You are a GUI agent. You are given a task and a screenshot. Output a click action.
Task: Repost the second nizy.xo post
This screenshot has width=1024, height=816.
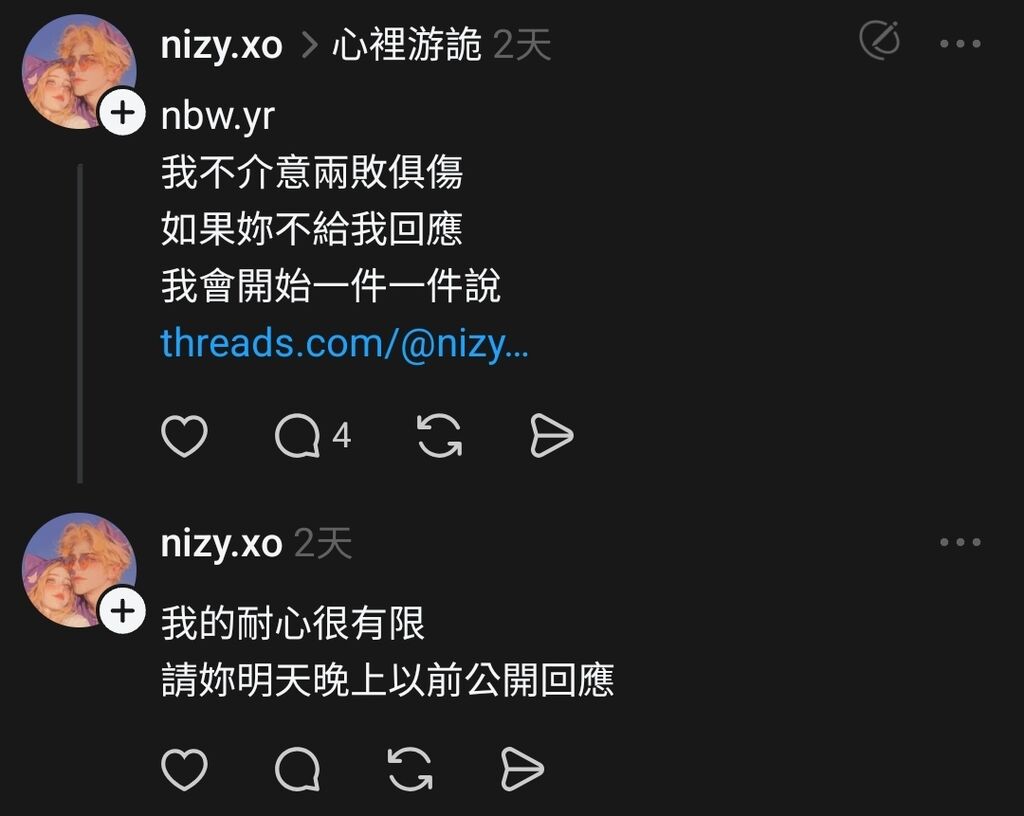[410, 770]
